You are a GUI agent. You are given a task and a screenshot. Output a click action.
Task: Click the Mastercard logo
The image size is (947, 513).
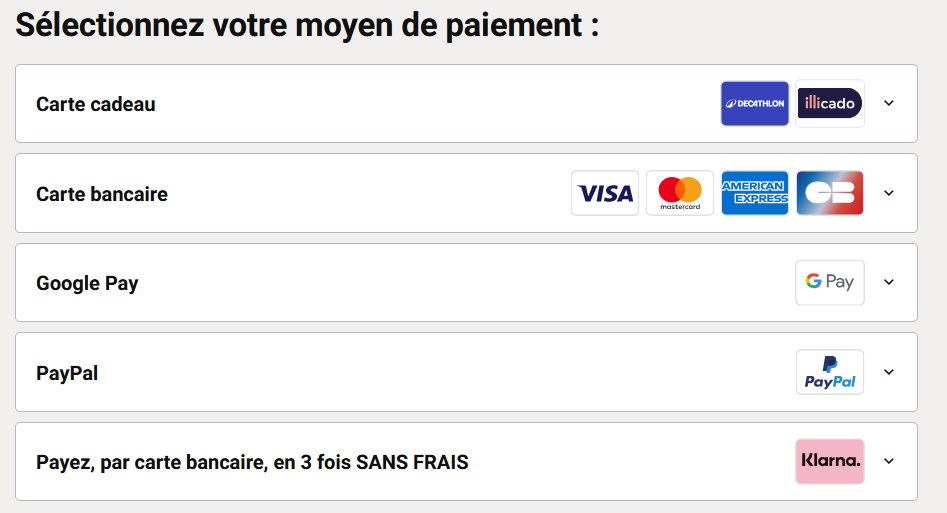tap(680, 193)
